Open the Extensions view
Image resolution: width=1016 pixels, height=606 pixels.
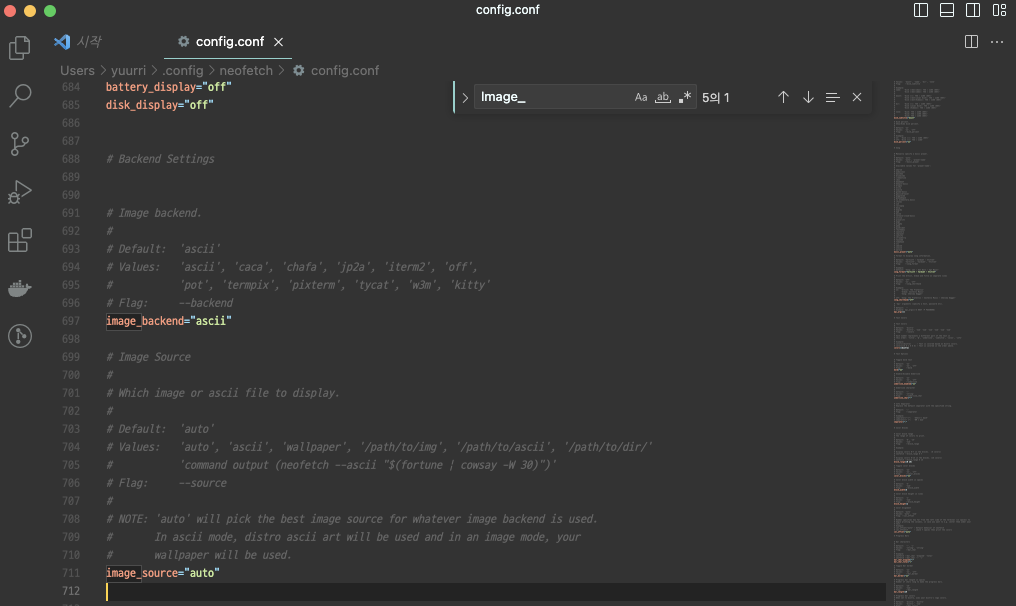19,240
